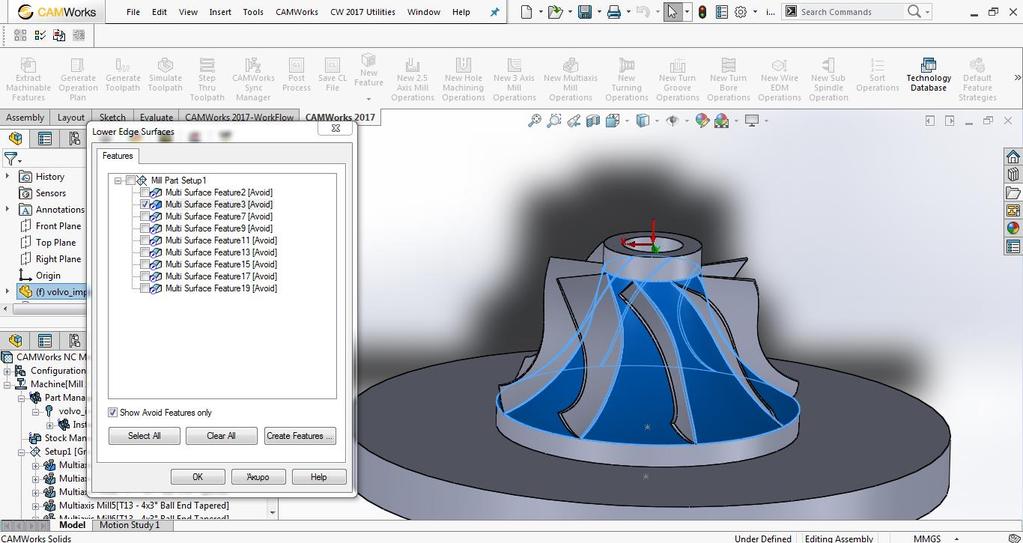The width and height of the screenshot is (1023, 543).
Task: Select the PropertyManager tab icon
Action: coord(45,138)
